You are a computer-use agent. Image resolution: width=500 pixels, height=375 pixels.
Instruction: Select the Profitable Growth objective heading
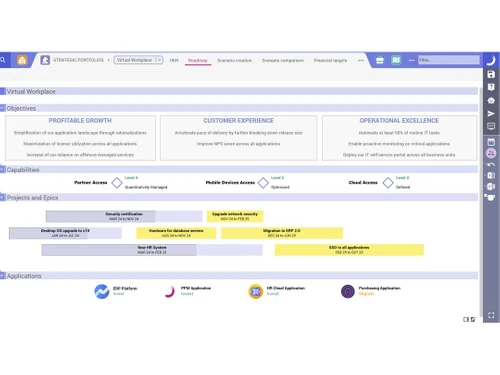click(x=80, y=120)
